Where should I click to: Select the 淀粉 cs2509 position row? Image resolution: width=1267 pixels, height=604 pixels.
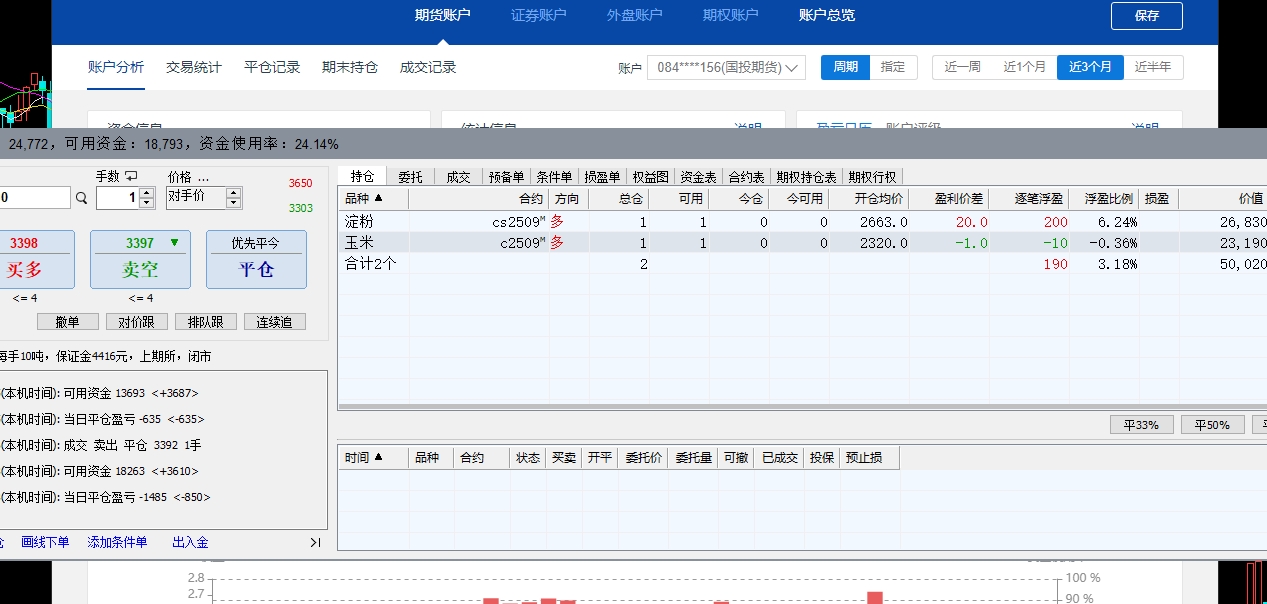coord(802,222)
